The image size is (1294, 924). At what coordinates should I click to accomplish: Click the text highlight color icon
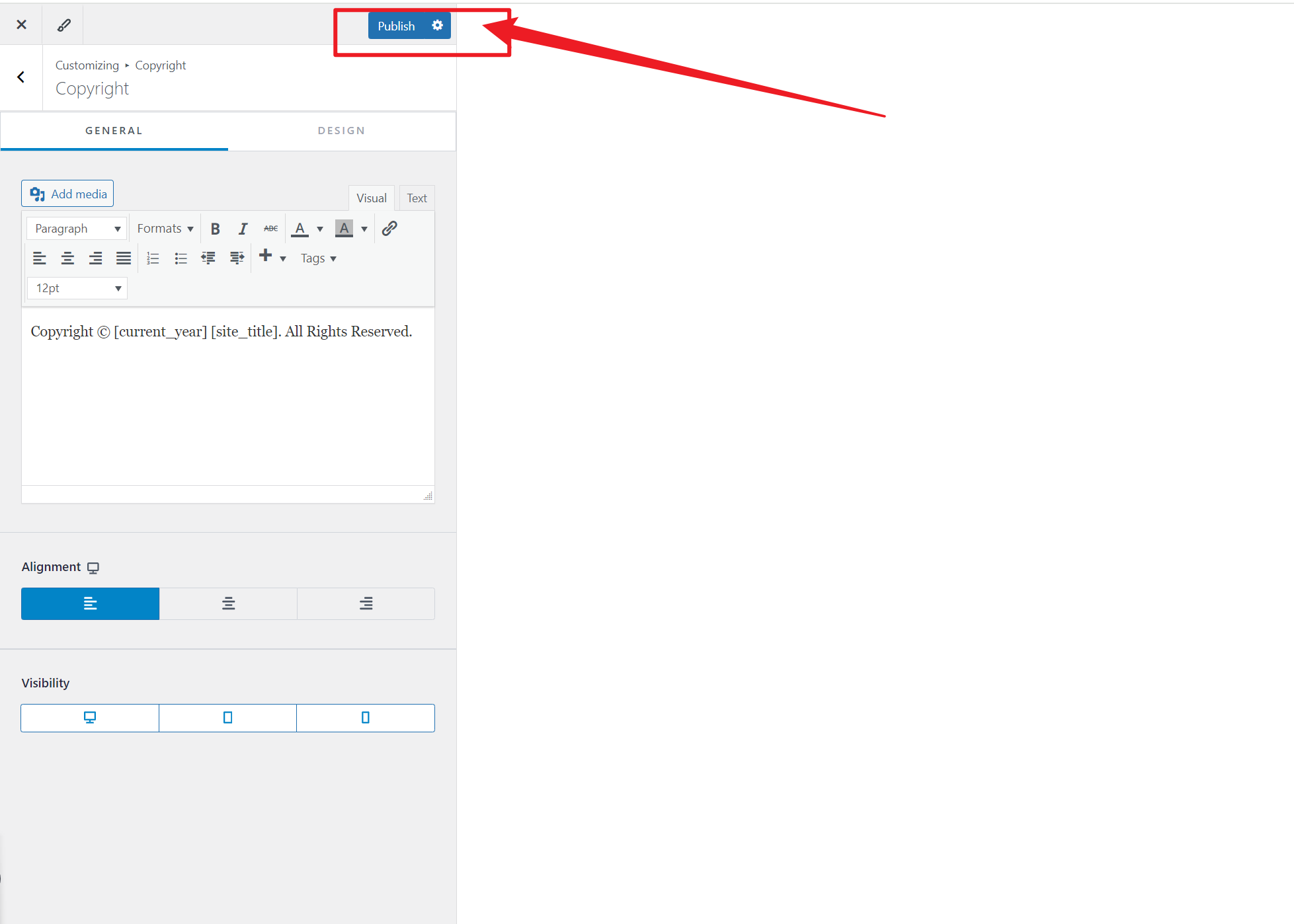pyautogui.click(x=343, y=229)
